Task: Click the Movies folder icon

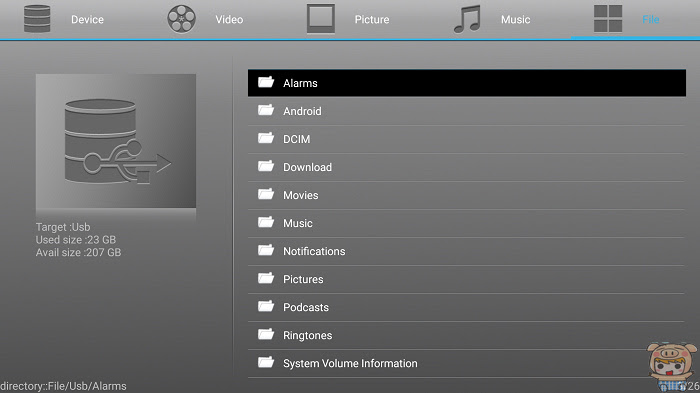Action: coord(266,195)
